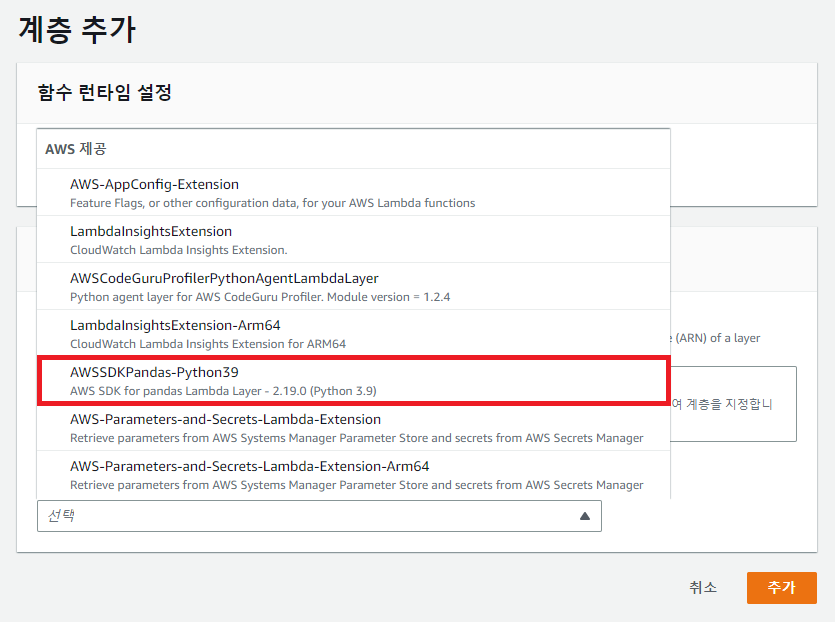This screenshot has height=622, width=835.
Task: Choose AWSSDKPandas-Python39 layer
Action: tap(354, 380)
